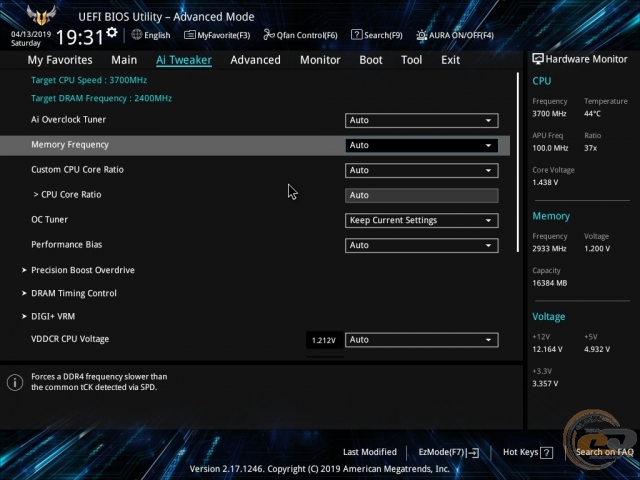Click the TUF logo emblem
Viewport: 640px width, 480px height.
point(41,16)
